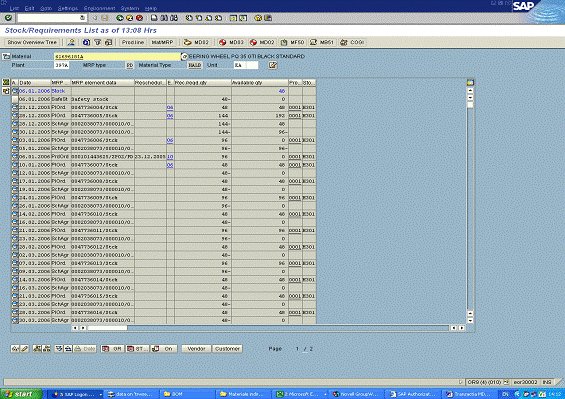565x399 pixels.
Task: Click the Show Overview Tree button
Action: [32, 43]
